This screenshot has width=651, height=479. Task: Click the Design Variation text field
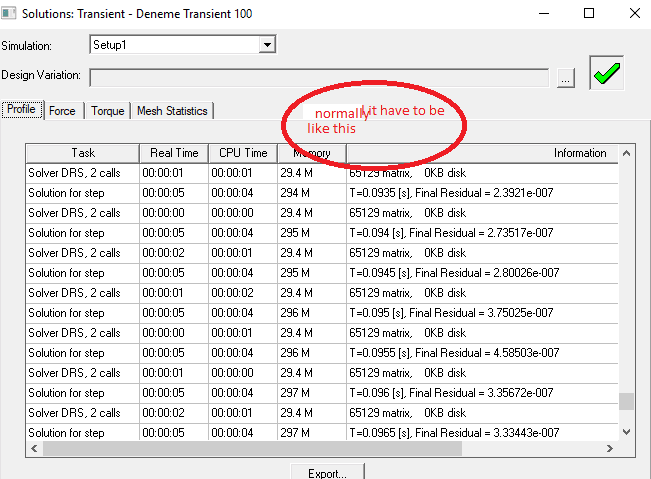(318, 78)
